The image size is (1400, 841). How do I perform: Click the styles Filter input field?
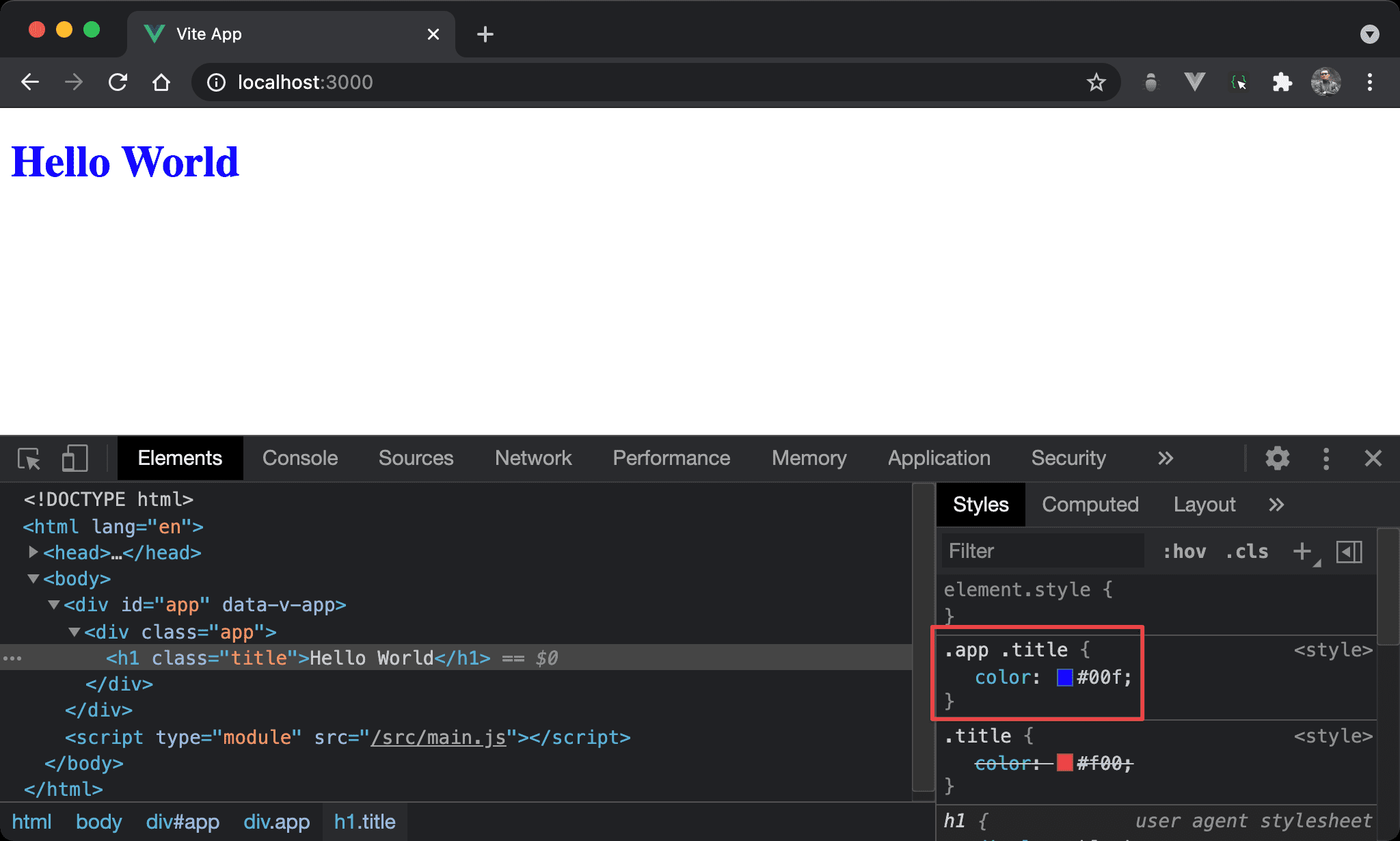1042,551
